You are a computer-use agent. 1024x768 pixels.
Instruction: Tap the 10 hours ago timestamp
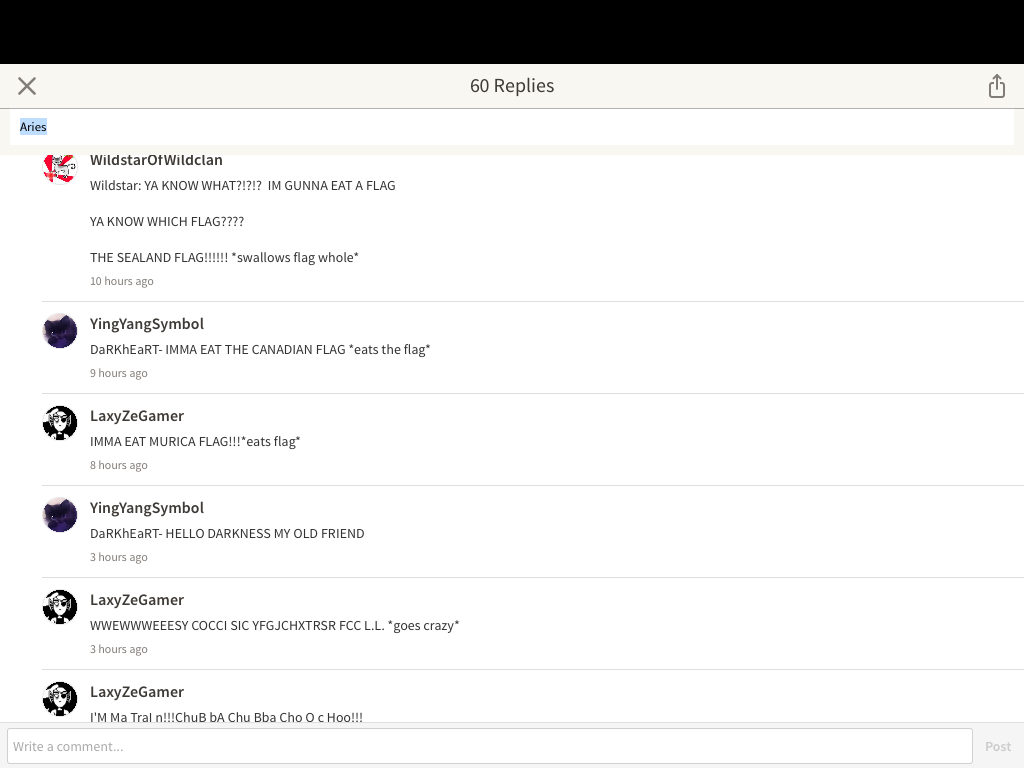121,281
